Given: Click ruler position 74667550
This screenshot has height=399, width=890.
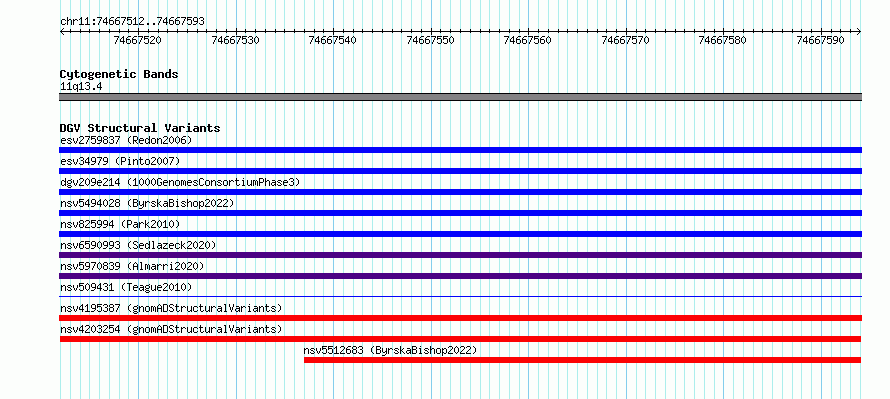Looking at the screenshot, I should click(x=431, y=40).
